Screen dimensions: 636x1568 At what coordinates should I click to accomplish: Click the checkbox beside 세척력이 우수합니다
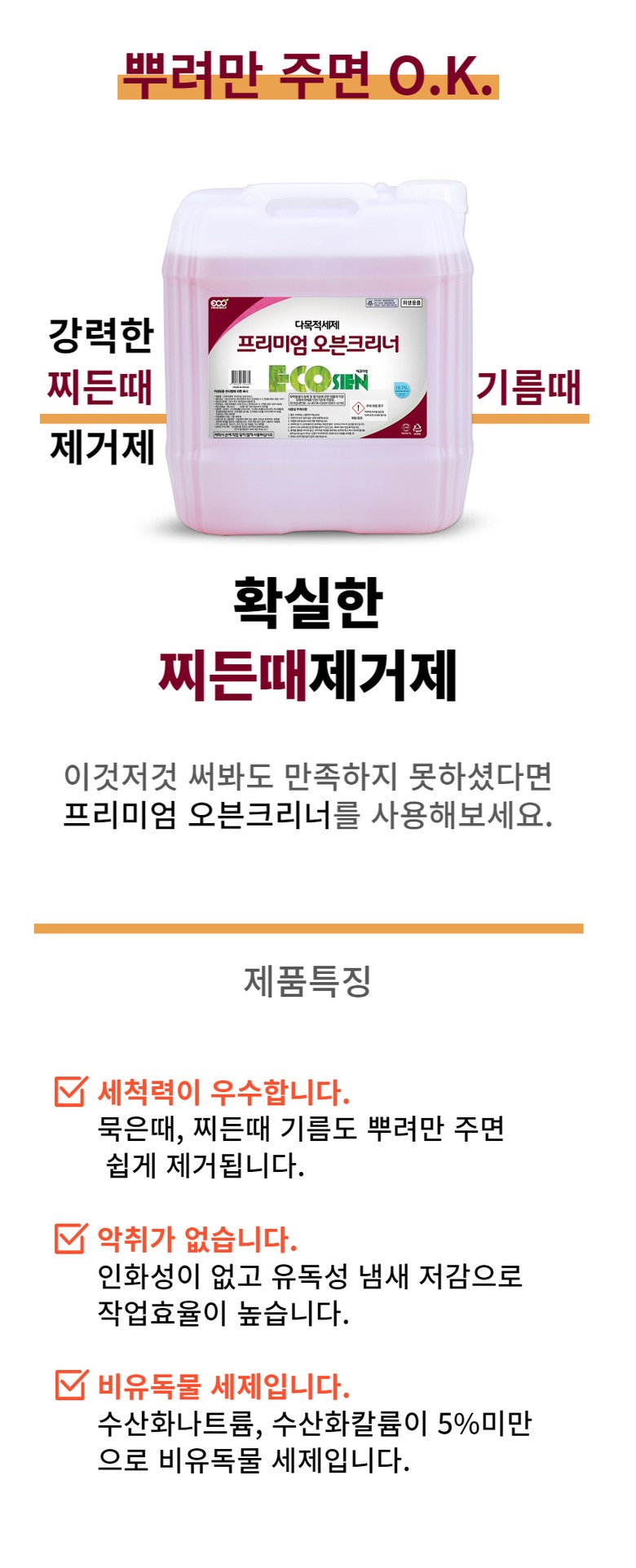pyautogui.click(x=70, y=1090)
